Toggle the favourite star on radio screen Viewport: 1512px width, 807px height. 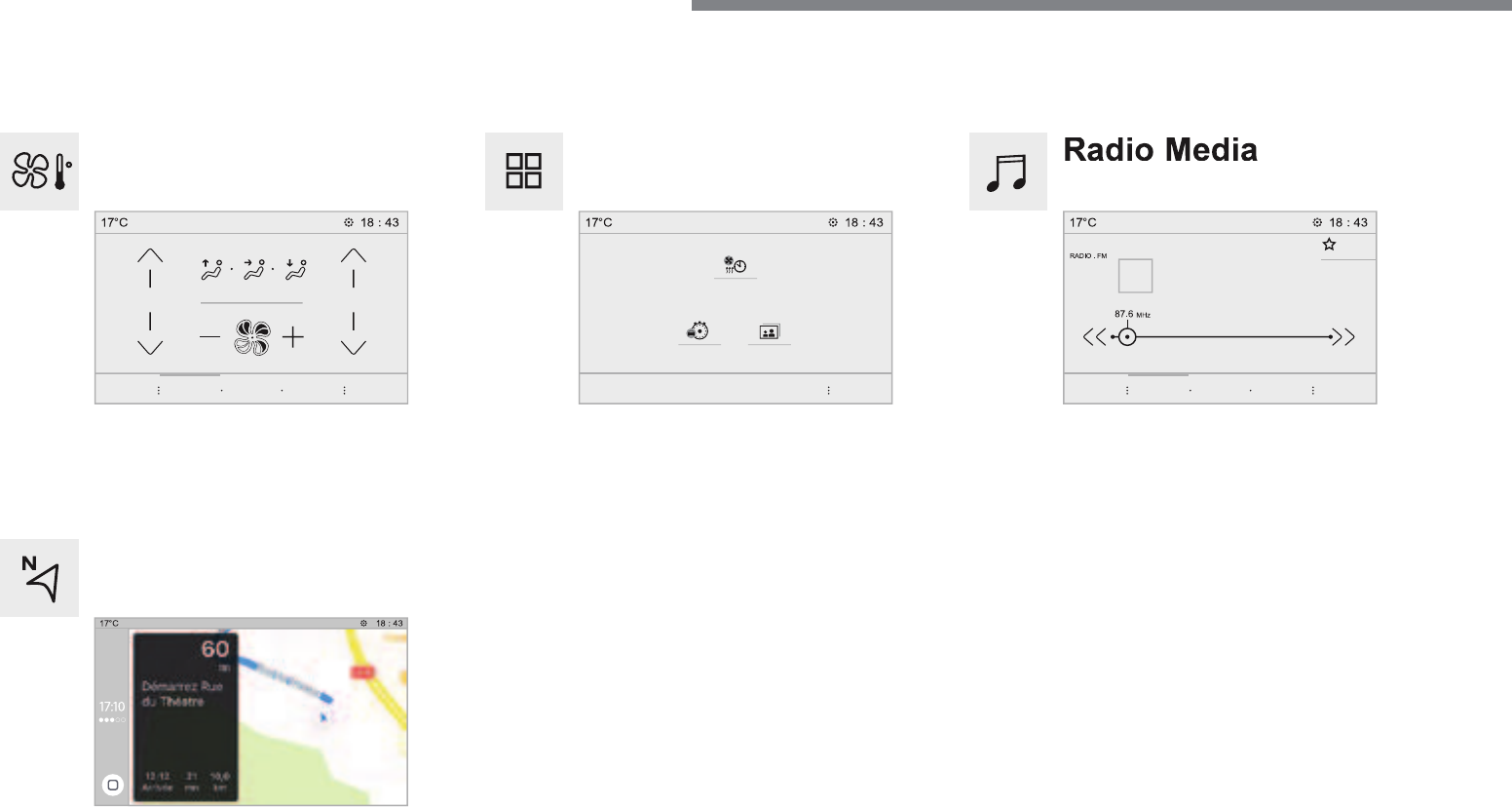click(1329, 245)
